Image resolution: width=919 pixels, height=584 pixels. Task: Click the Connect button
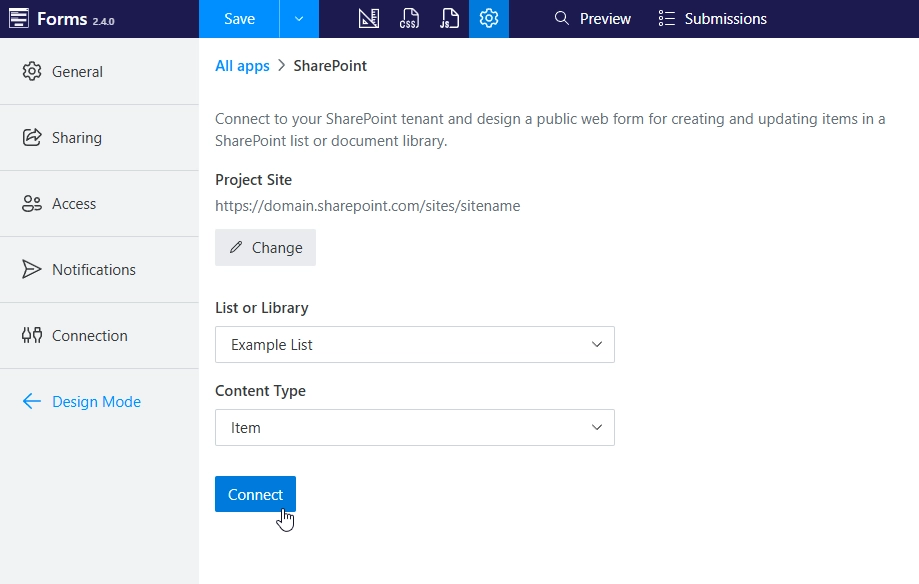click(255, 494)
